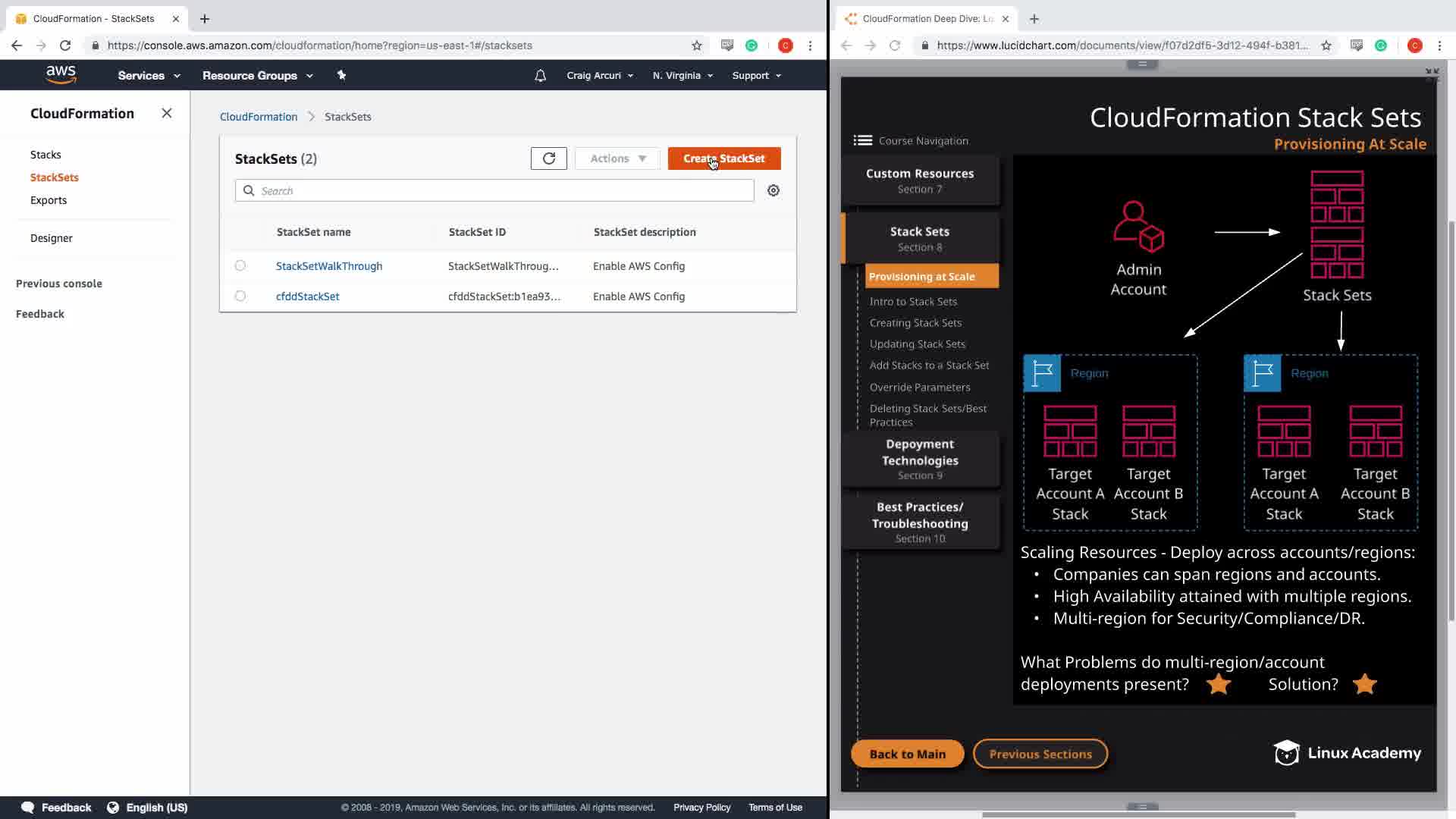The image size is (1456, 819).
Task: Bookmark the AWS console page with star
Action: tap(696, 45)
